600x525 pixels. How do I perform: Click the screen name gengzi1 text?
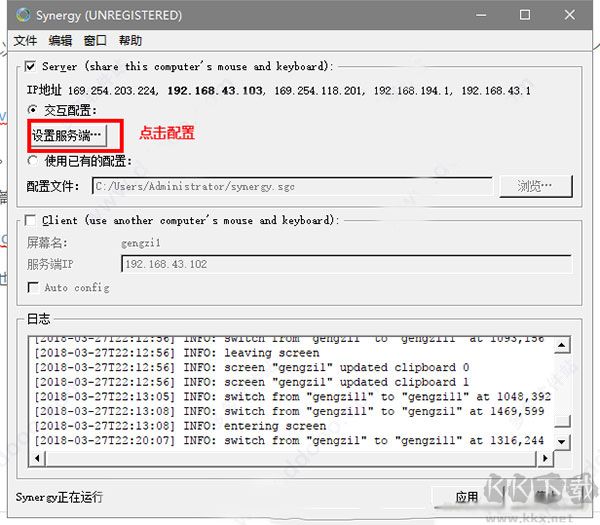(141, 243)
